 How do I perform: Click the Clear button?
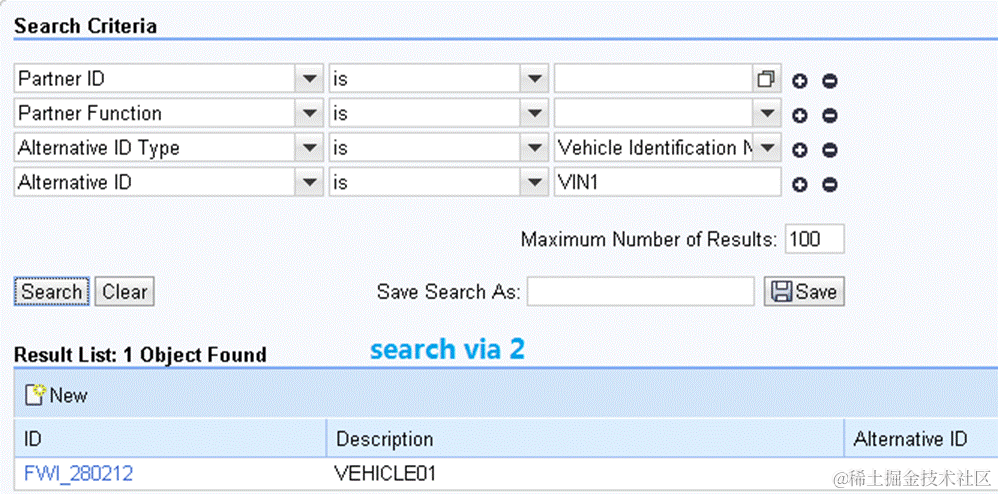(x=125, y=292)
